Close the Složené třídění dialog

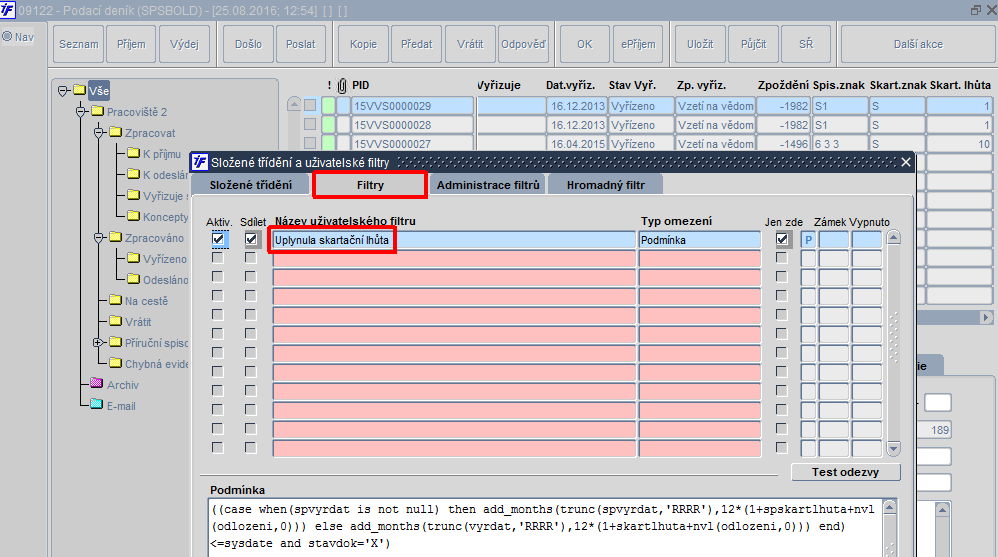[x=906, y=162]
